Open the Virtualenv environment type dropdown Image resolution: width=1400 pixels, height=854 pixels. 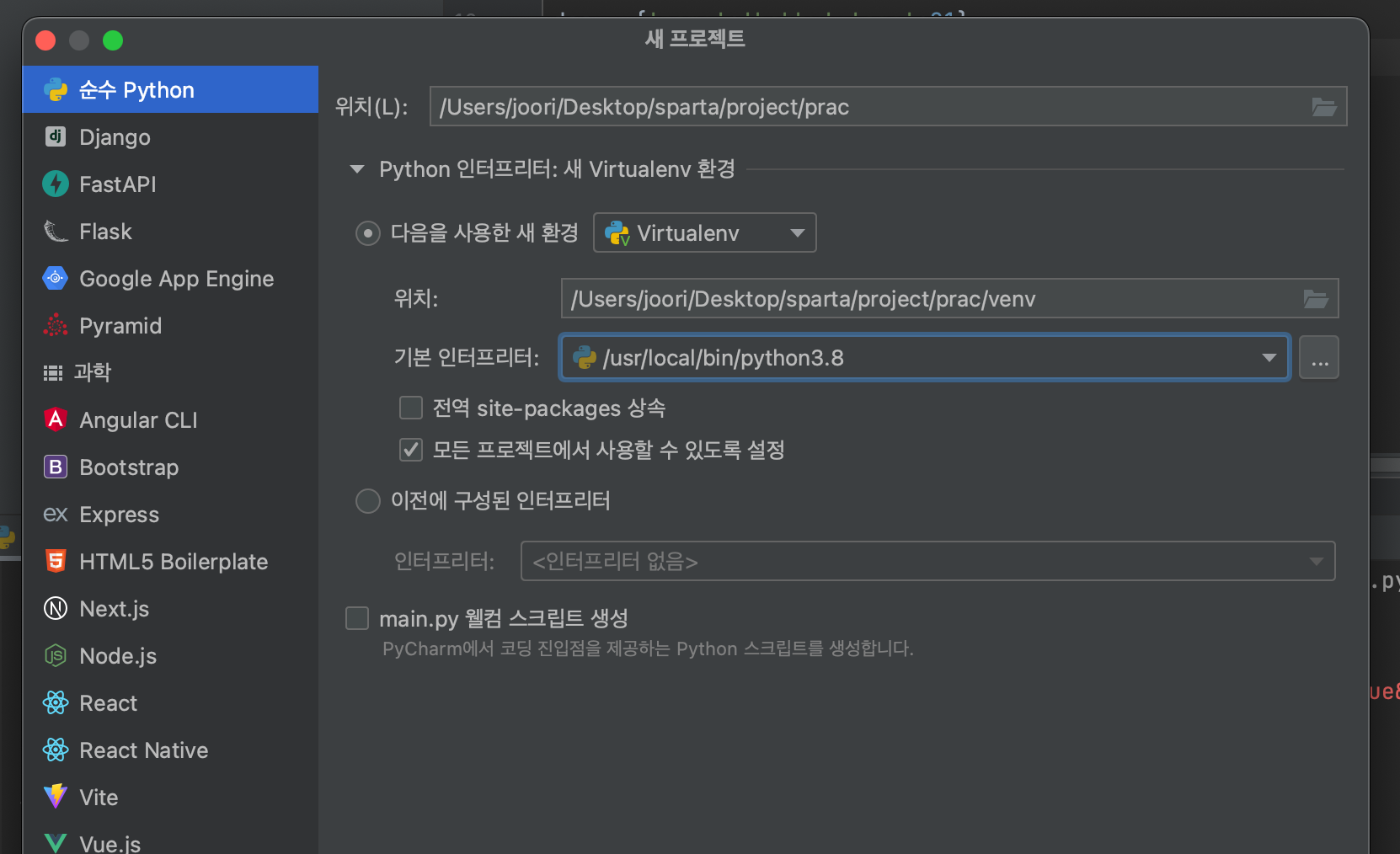(705, 232)
